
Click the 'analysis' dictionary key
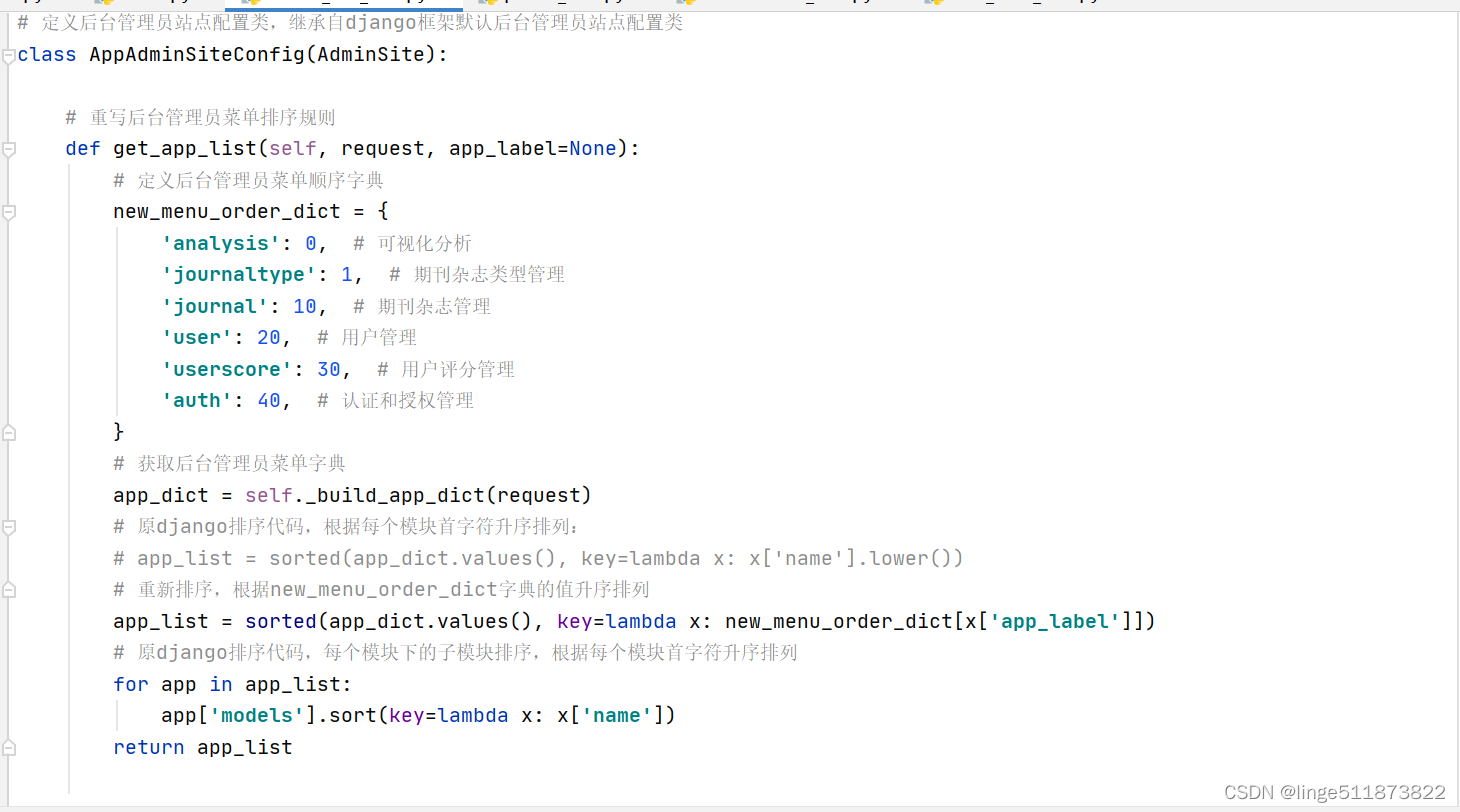point(221,243)
